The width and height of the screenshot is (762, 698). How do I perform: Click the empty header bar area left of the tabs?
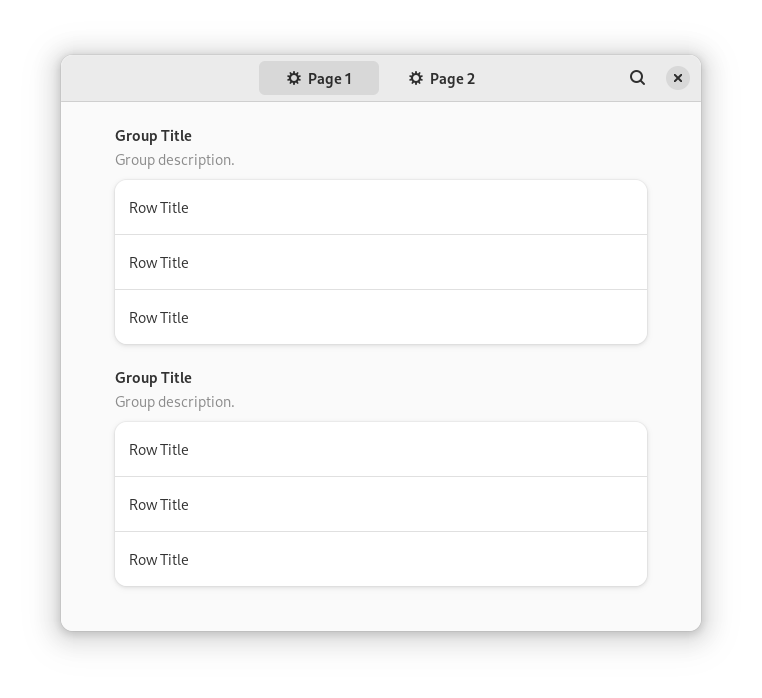click(160, 78)
